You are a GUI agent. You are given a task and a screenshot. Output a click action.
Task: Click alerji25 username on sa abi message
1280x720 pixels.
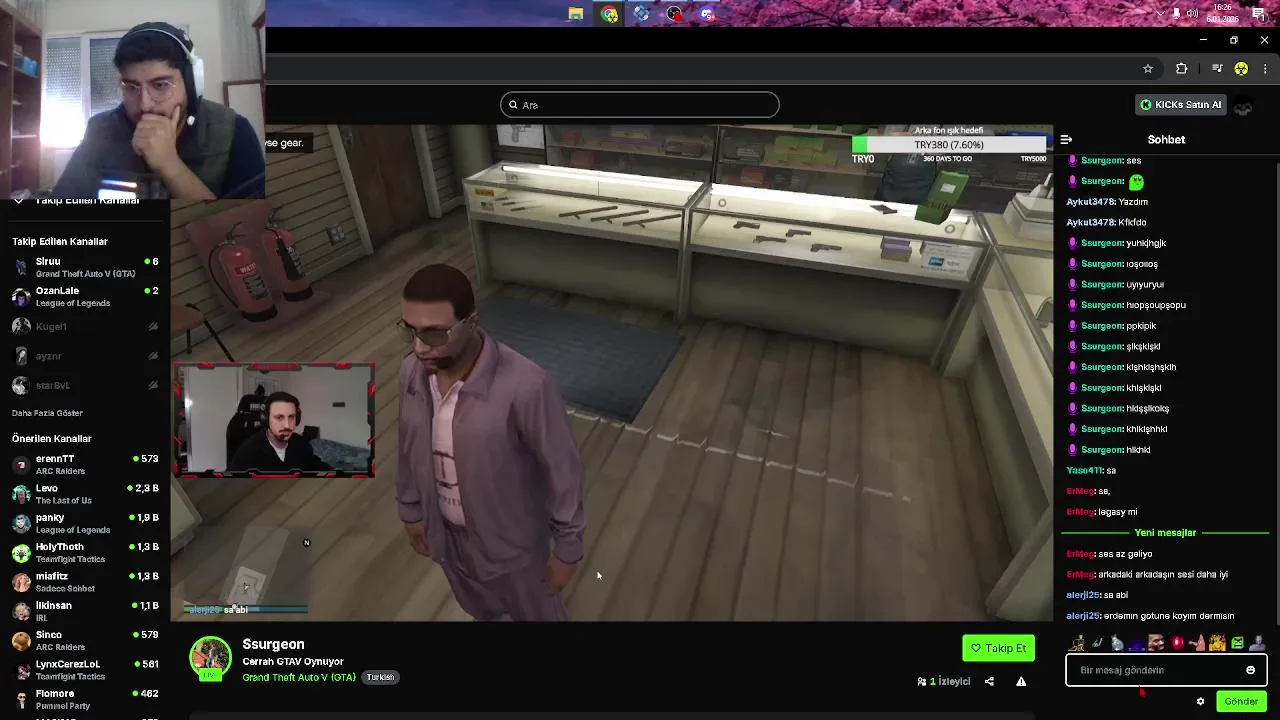1083,595
